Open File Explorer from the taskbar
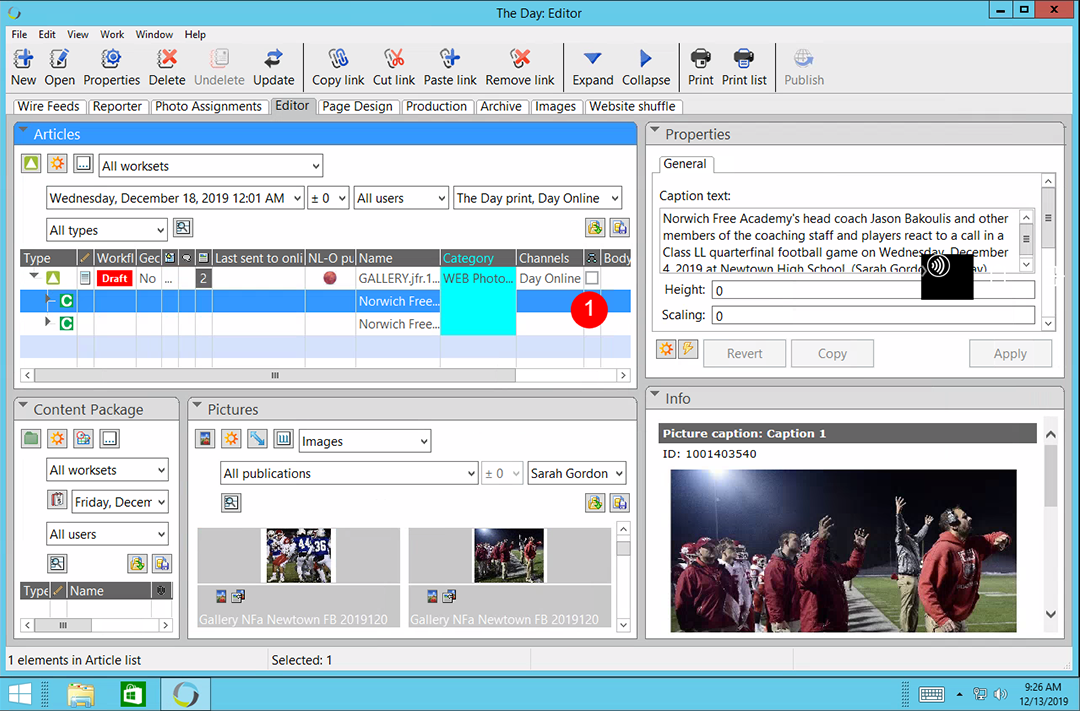The image size is (1080, 711). click(81, 694)
